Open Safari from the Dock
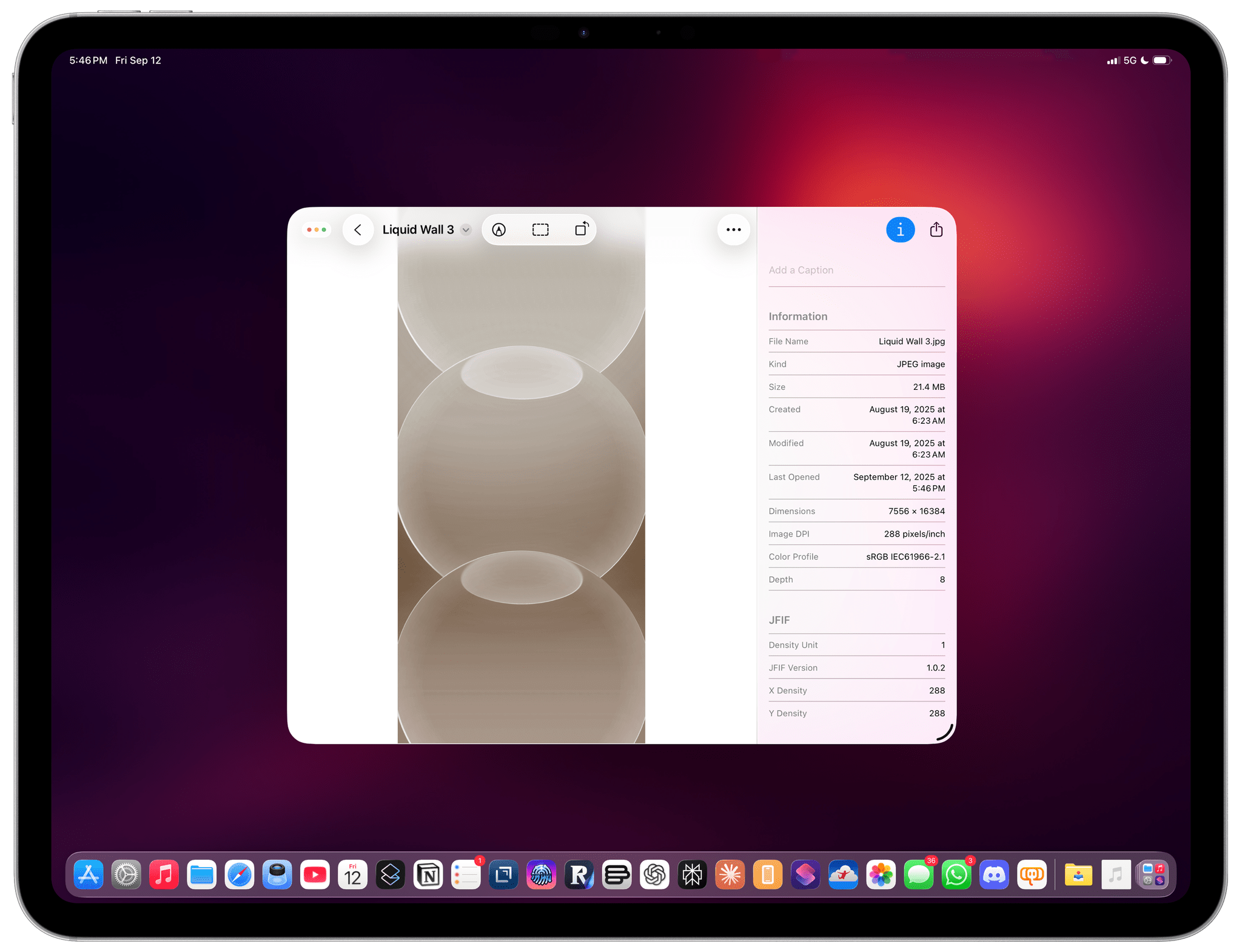The width and height of the screenshot is (1242, 952). [240, 875]
